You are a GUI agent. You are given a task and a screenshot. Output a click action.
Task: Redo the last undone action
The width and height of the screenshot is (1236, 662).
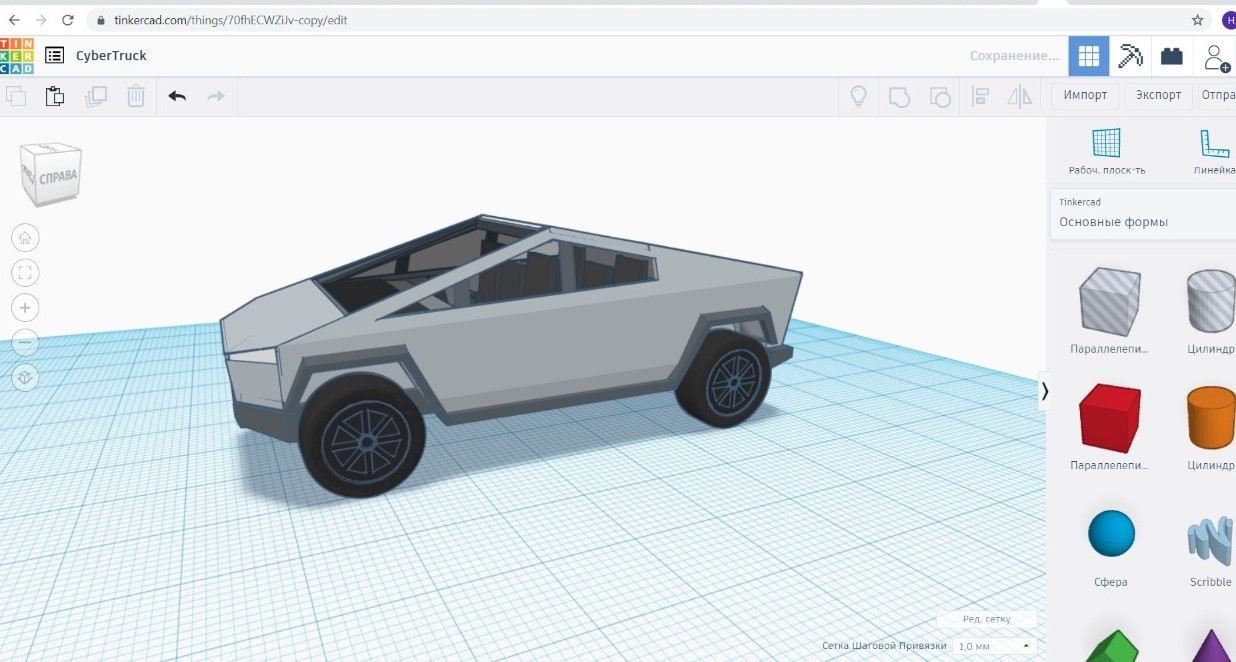point(215,96)
